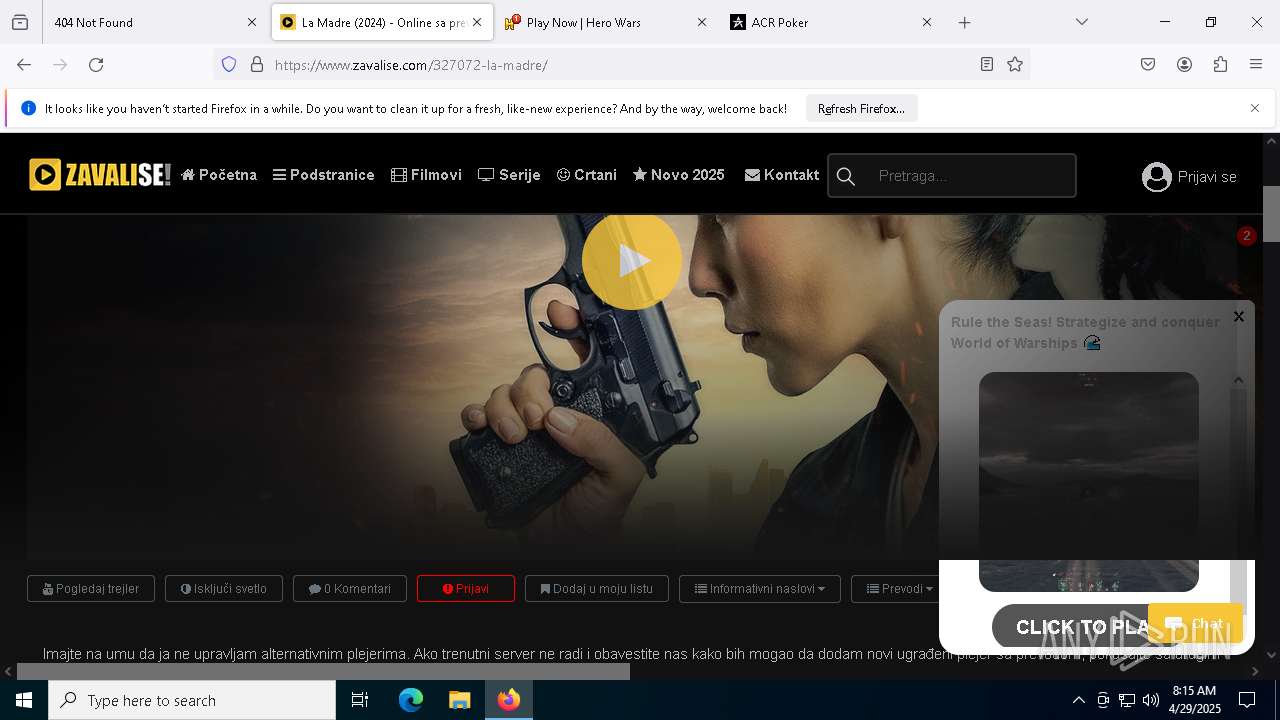This screenshot has height=720, width=1280.
Task: Click the ad popup scroll-up arrow
Action: 1239,380
